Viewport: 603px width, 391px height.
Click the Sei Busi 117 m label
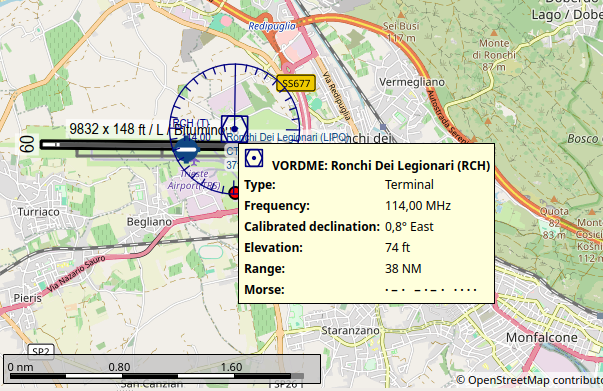click(401, 32)
